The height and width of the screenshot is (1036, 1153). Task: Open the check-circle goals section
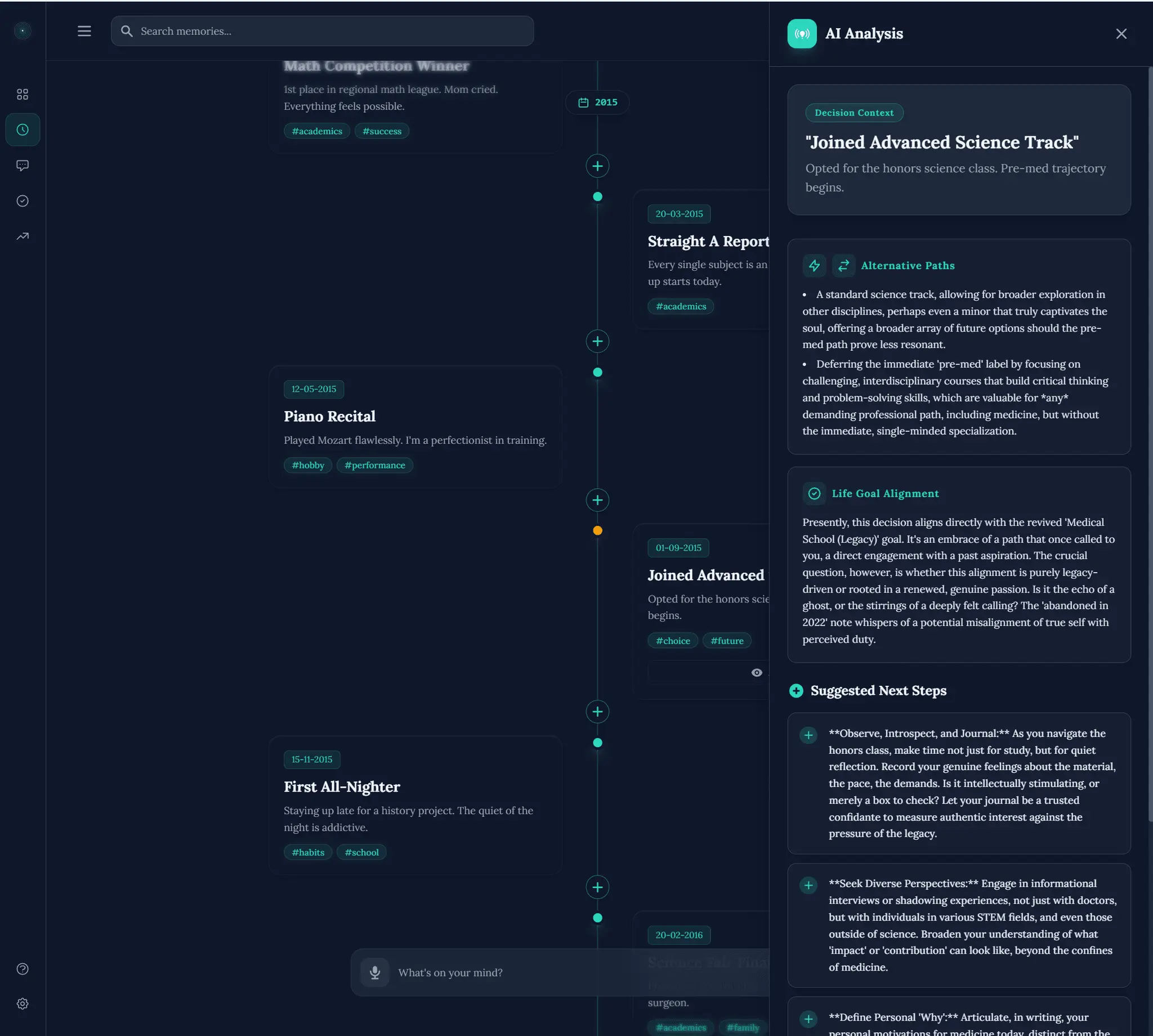click(x=23, y=201)
